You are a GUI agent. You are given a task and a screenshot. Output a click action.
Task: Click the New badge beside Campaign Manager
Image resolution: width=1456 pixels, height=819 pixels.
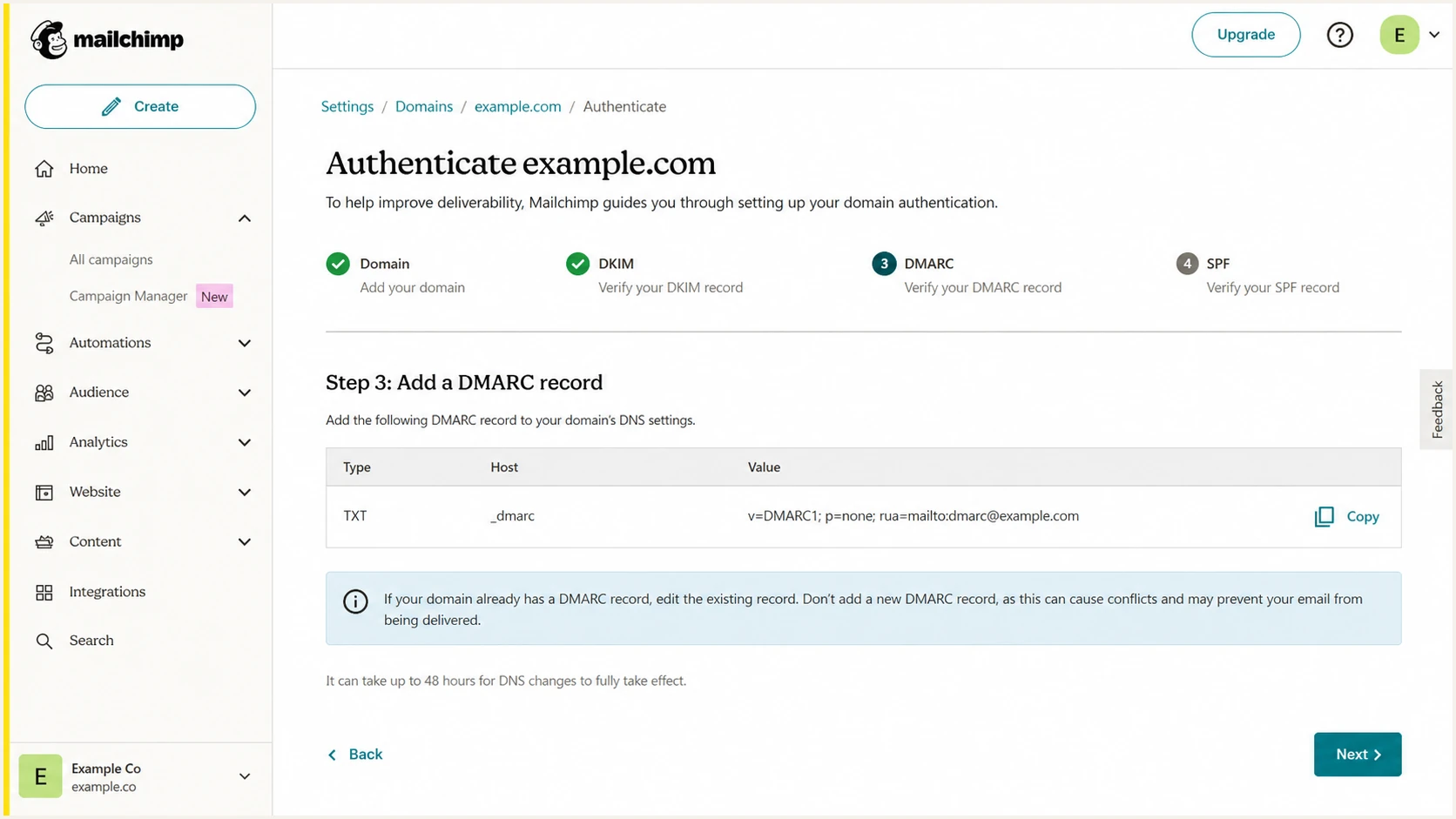coord(214,296)
